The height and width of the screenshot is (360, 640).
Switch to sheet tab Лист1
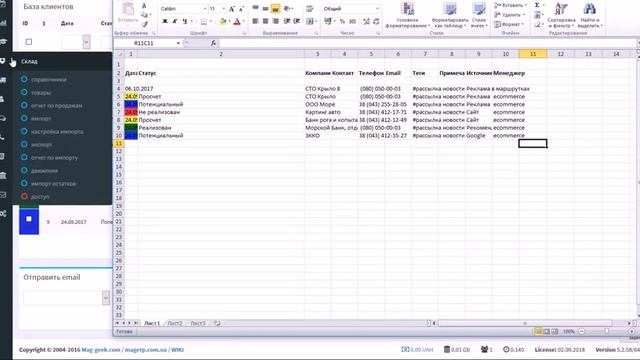(152, 323)
